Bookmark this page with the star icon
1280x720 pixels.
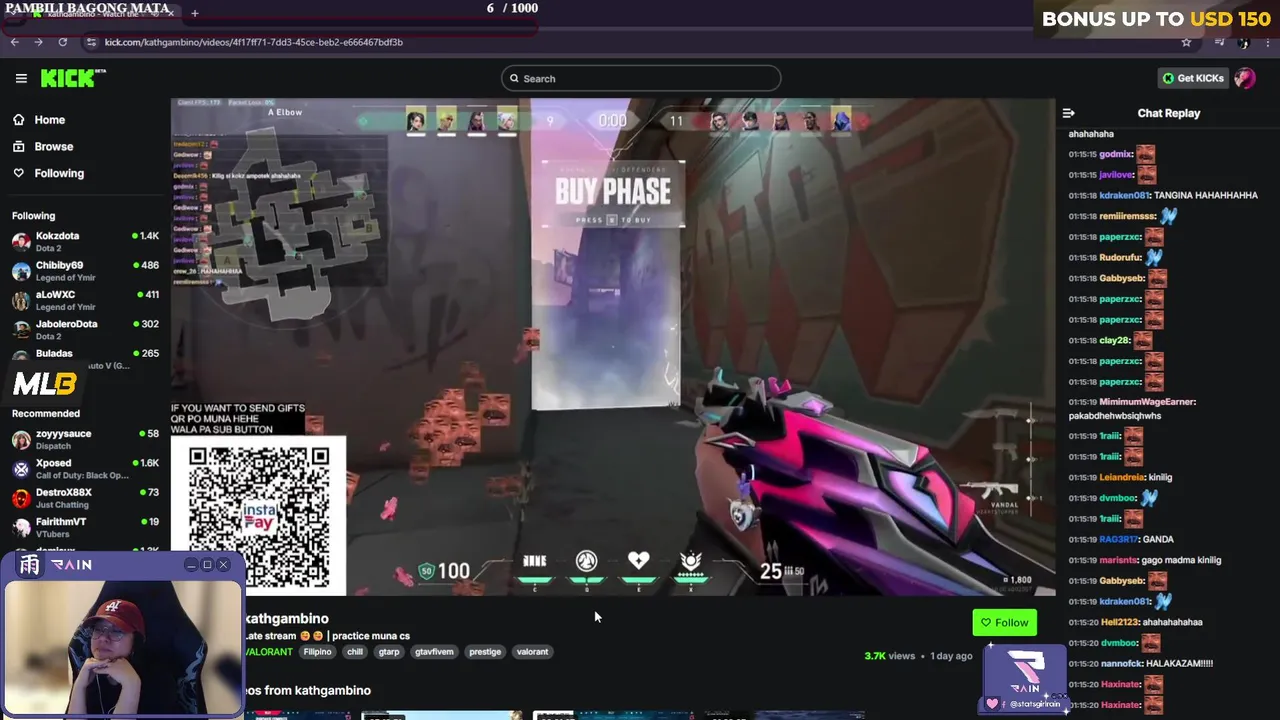click(1186, 42)
